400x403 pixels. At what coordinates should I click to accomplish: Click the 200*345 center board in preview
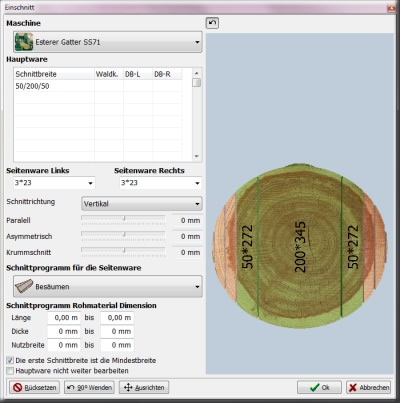tap(300, 247)
